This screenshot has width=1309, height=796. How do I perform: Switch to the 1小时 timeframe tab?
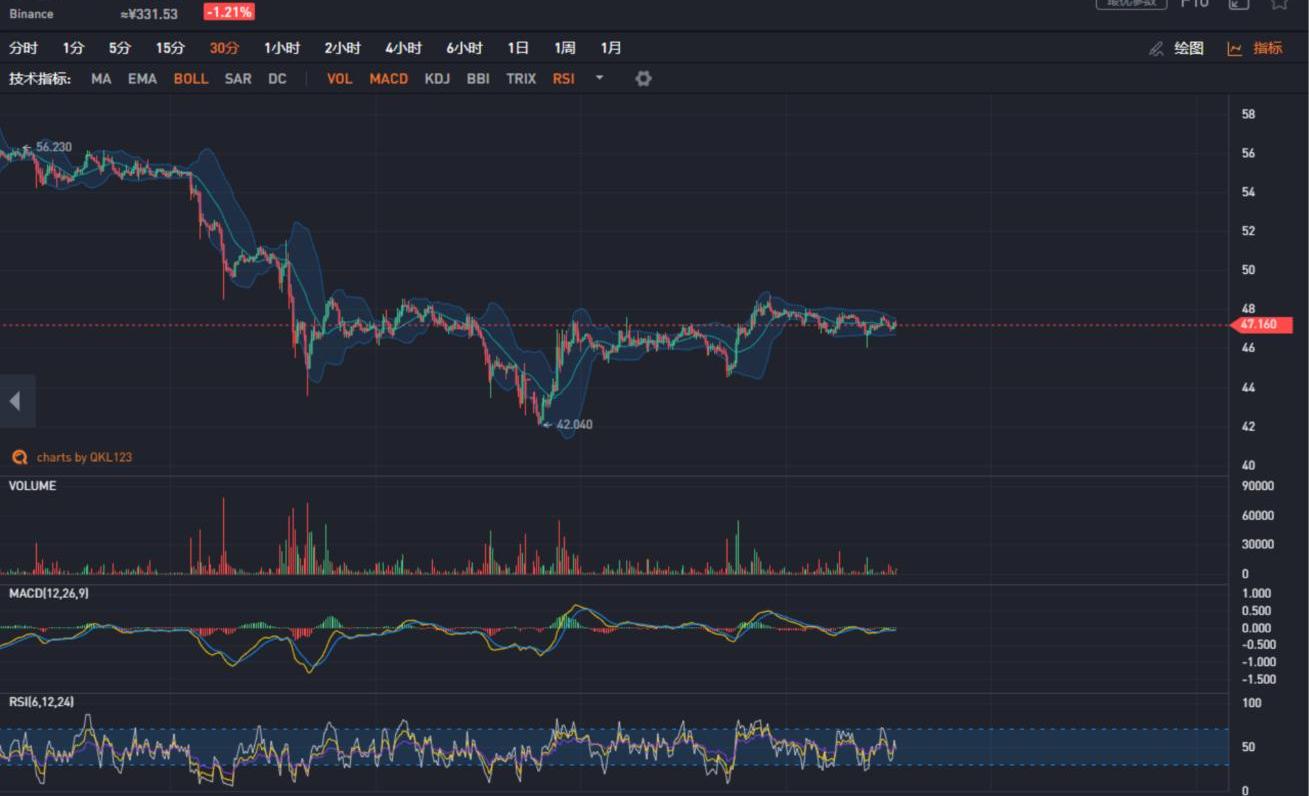282,48
